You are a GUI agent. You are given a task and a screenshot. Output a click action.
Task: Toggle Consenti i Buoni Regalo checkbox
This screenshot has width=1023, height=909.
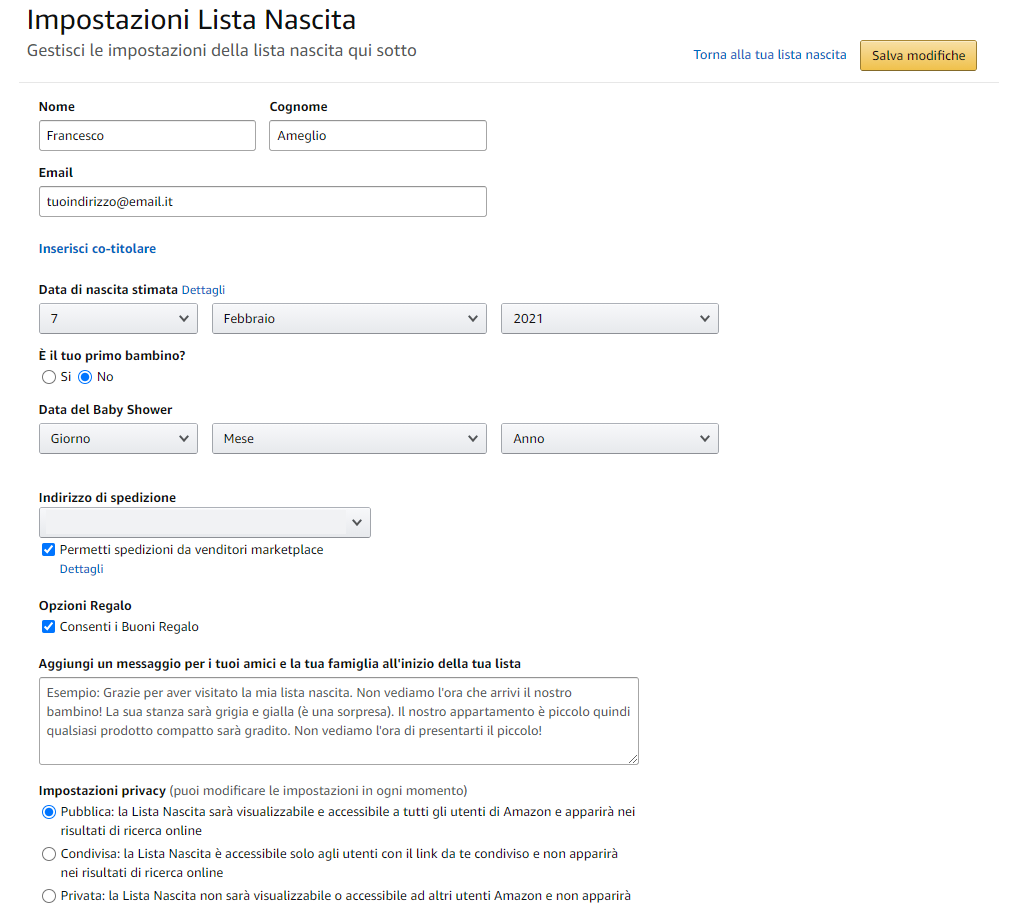48,626
